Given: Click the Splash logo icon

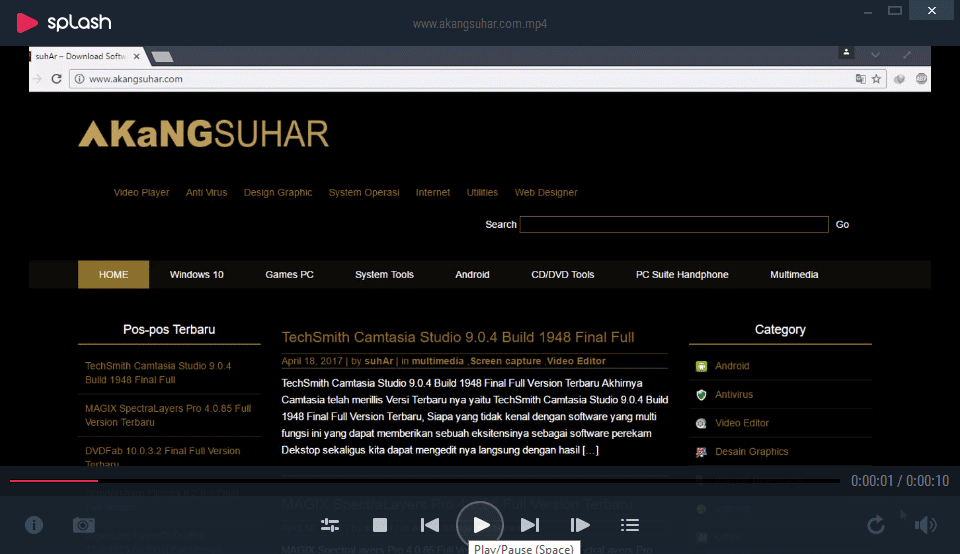Looking at the screenshot, I should (x=26, y=23).
